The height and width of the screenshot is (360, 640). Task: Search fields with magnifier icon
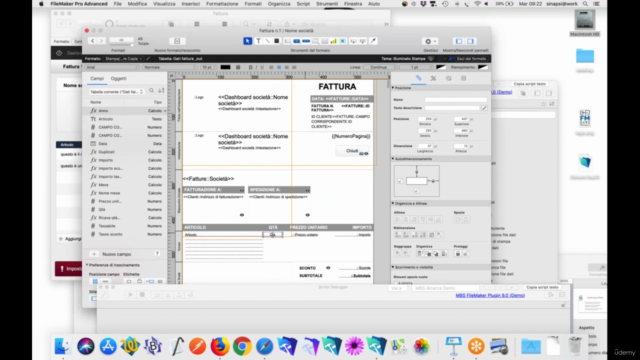[151, 91]
